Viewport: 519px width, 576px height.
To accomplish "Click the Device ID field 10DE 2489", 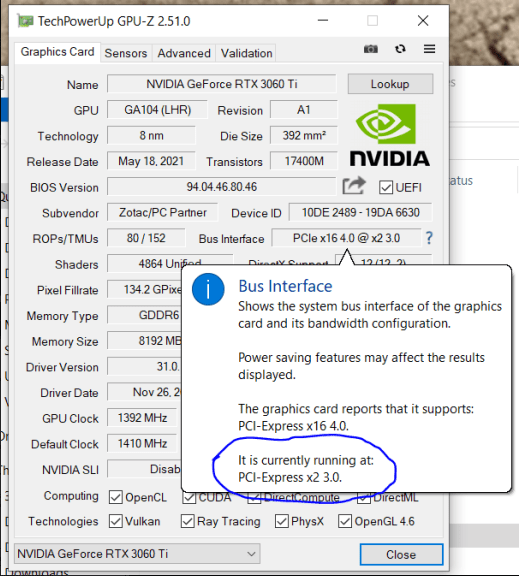I will [x=360, y=212].
